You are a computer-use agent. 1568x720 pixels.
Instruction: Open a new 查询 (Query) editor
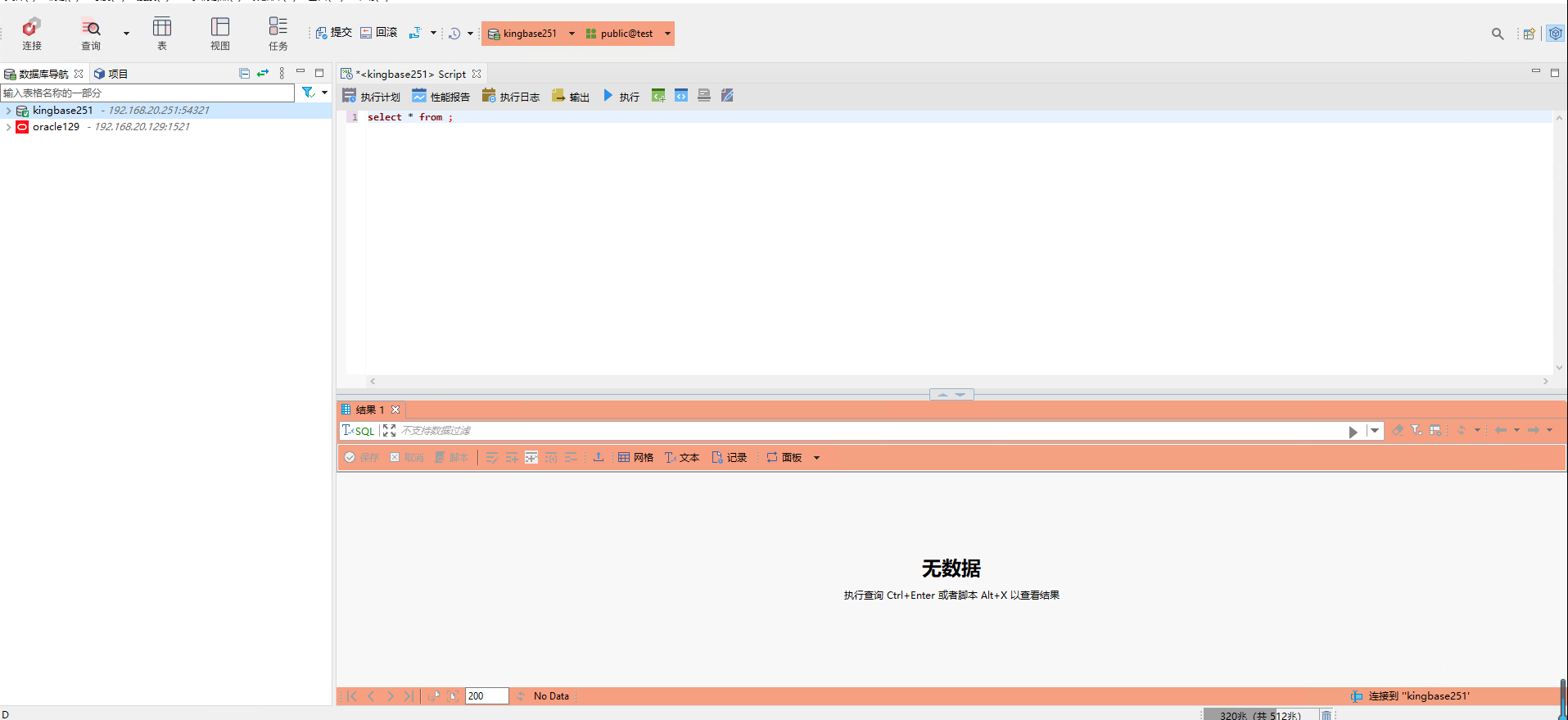(x=91, y=34)
